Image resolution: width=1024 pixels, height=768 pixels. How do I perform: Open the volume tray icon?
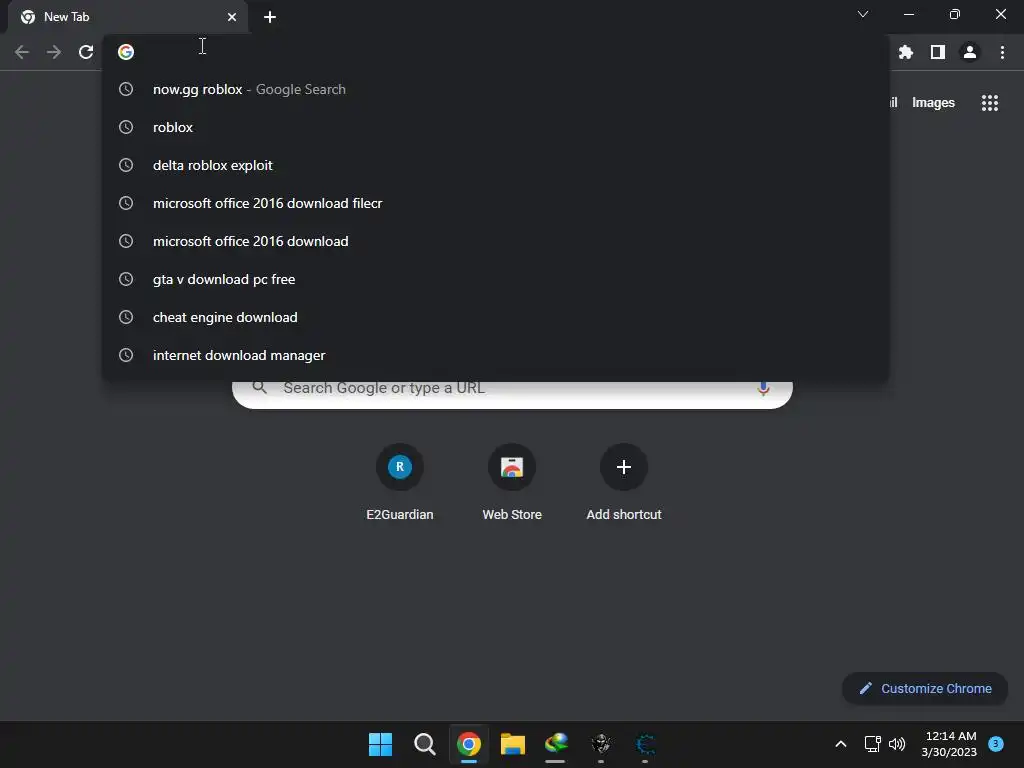click(897, 744)
